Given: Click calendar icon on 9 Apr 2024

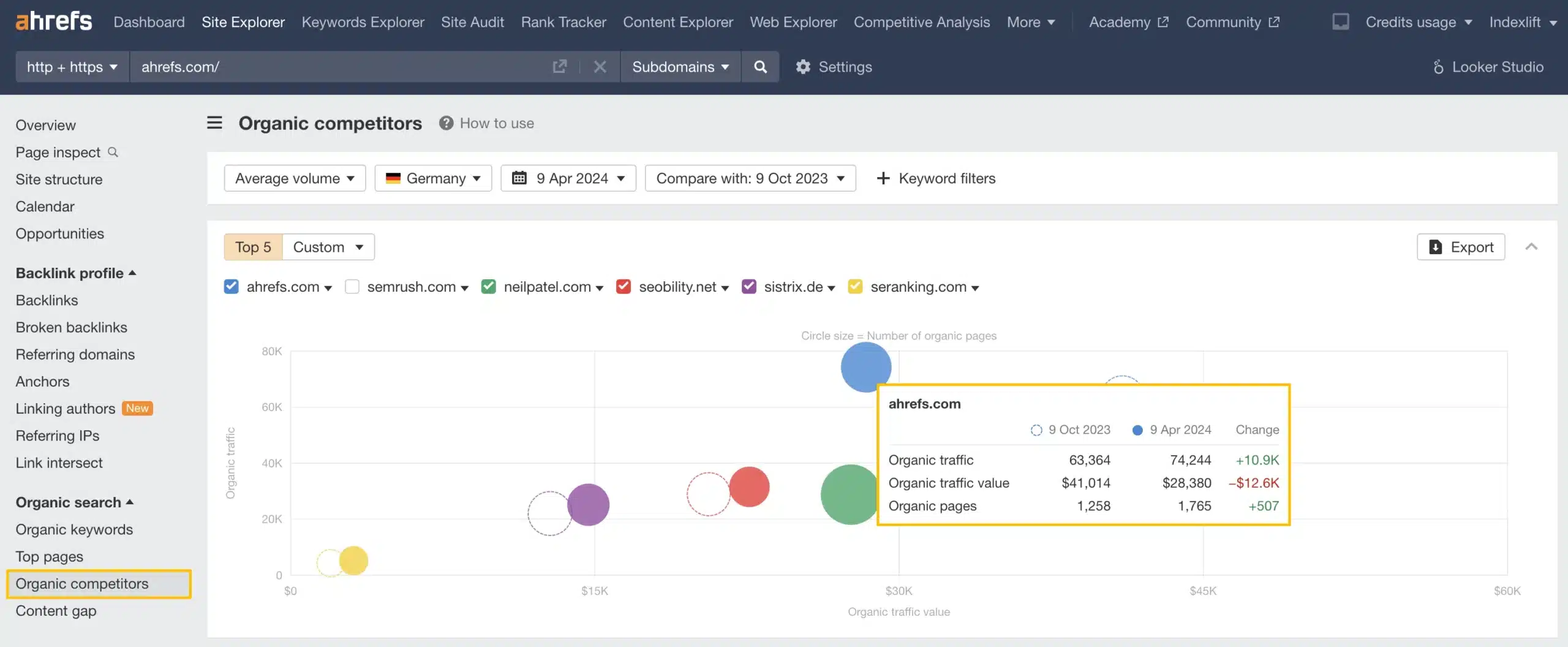Looking at the screenshot, I should pyautogui.click(x=519, y=178).
